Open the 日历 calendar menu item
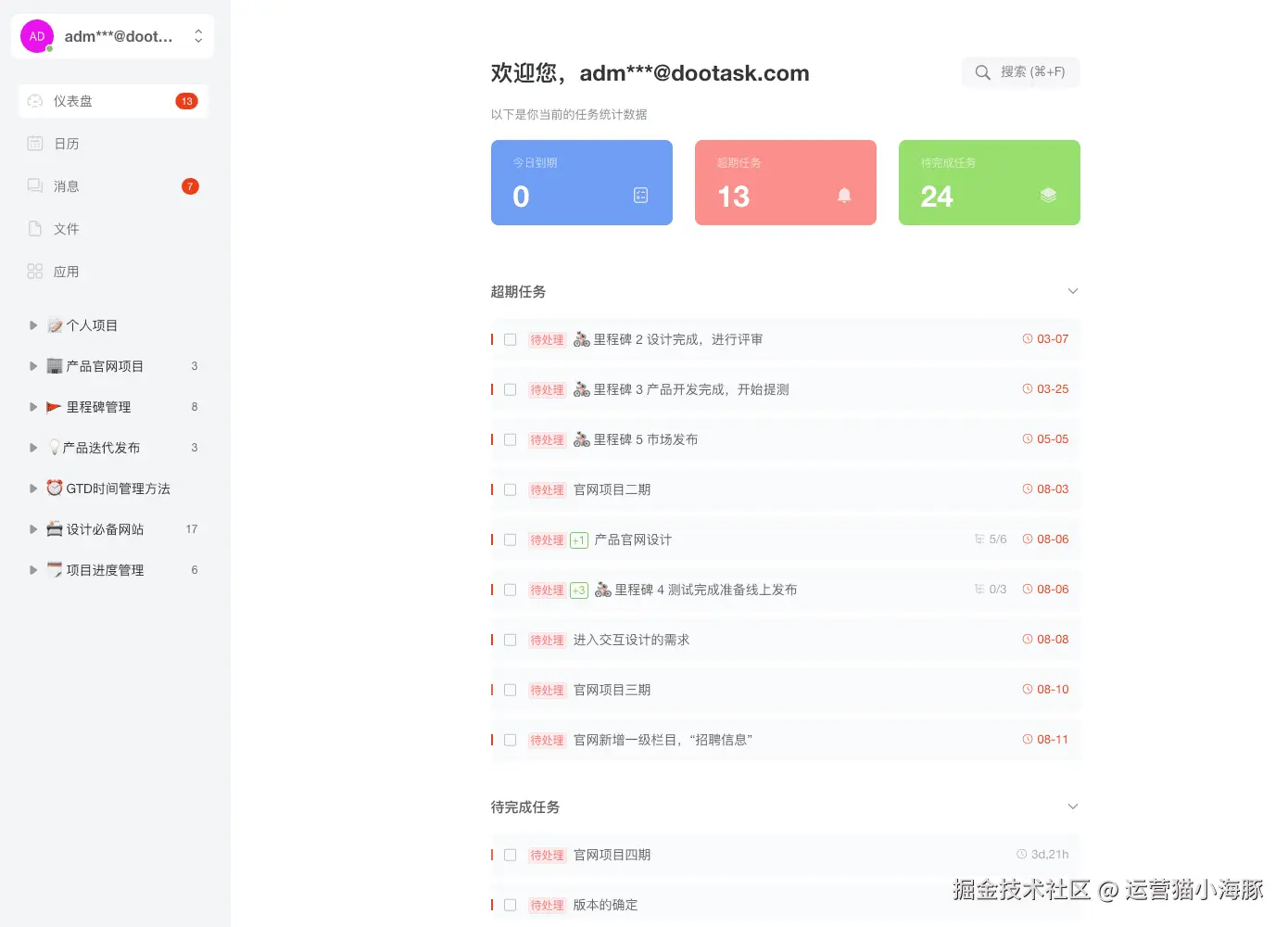The image size is (1288, 927). (x=113, y=144)
